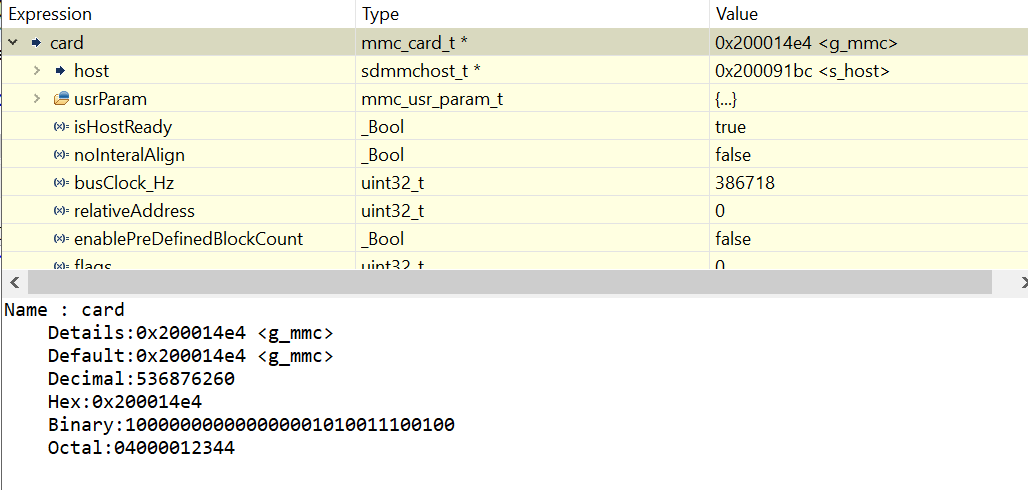Click the noInteralAlign variable icon
Image resolution: width=1028 pixels, height=490 pixels.
(x=61, y=155)
